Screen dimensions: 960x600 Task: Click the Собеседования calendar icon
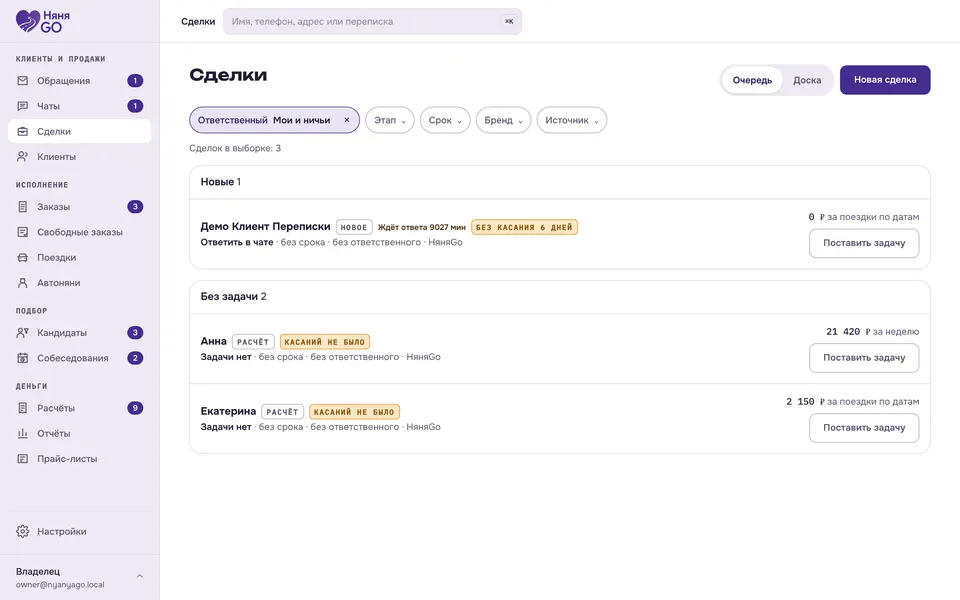coord(23,358)
